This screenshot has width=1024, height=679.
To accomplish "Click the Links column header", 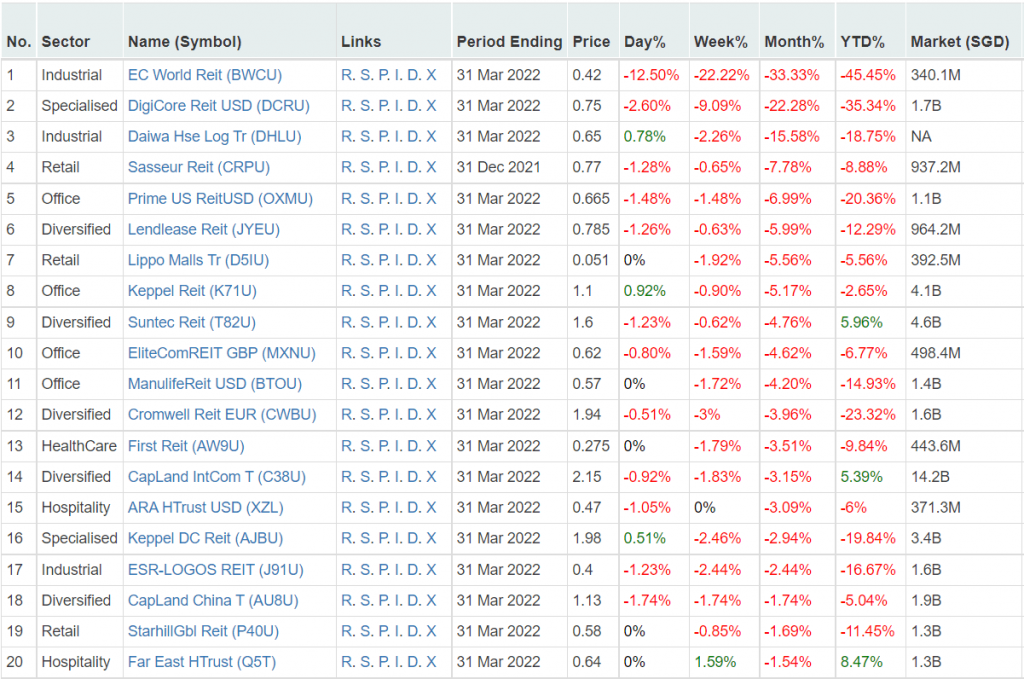I will click(x=360, y=42).
